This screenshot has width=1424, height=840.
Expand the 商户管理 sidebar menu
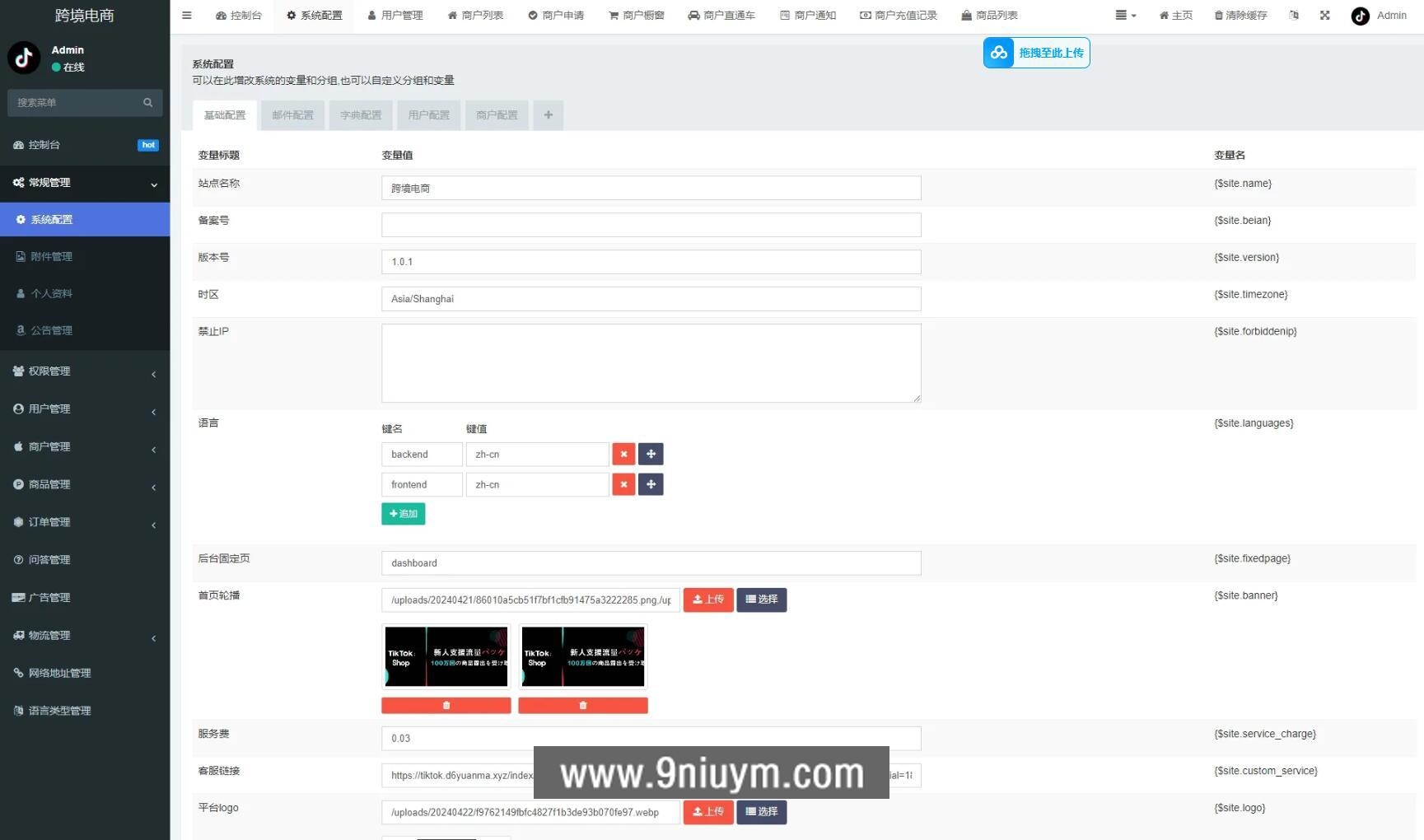point(85,447)
